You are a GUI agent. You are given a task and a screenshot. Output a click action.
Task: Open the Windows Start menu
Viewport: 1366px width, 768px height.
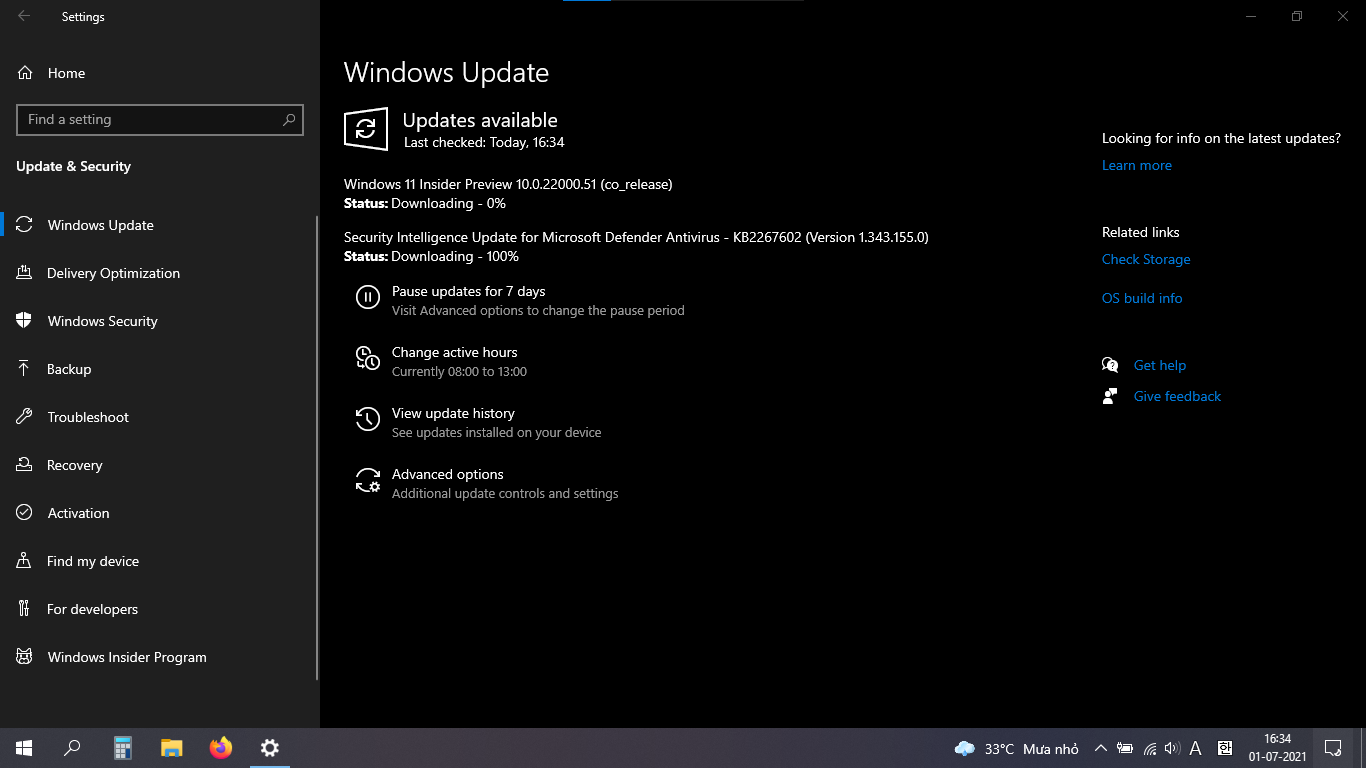[24, 748]
